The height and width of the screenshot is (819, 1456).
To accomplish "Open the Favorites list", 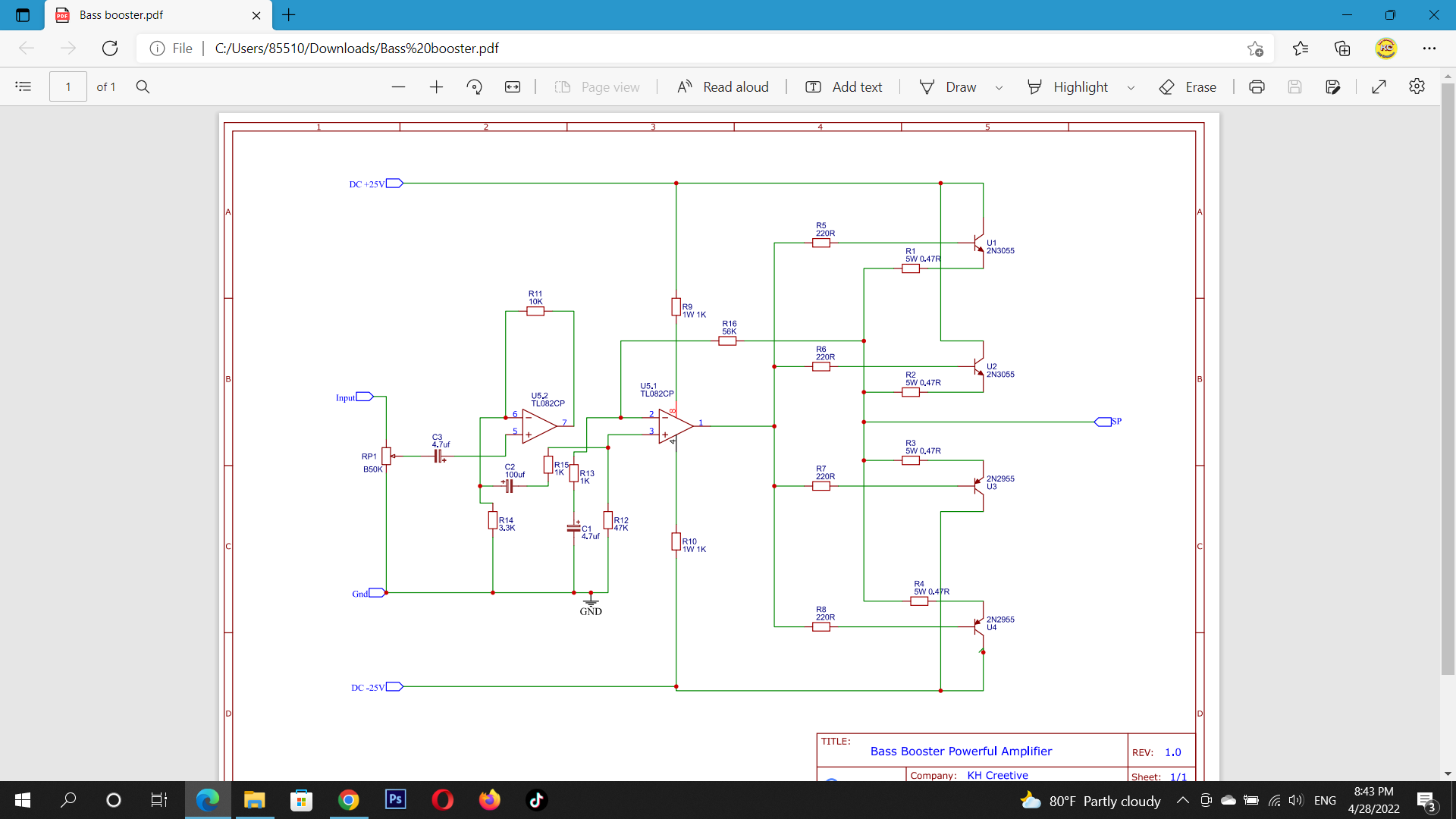I will (1301, 48).
